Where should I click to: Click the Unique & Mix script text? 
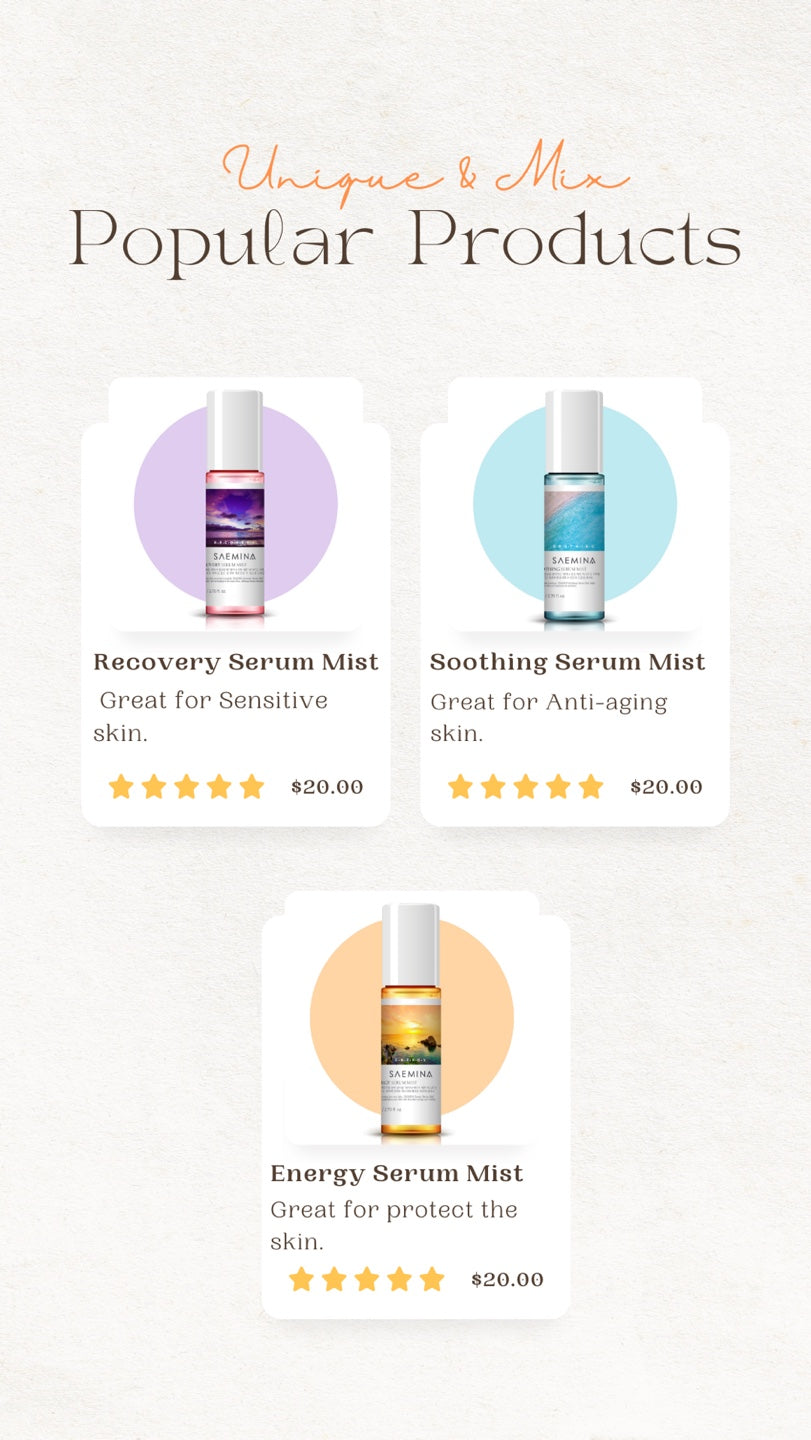pyautogui.click(x=426, y=172)
